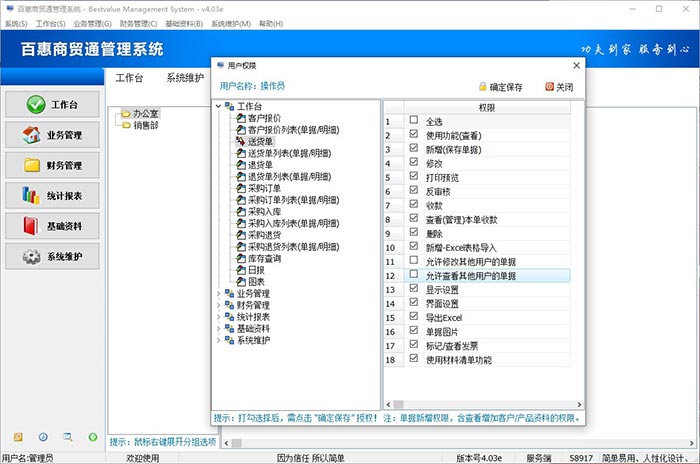This screenshot has height=464, width=700.
Task: Click the 客户报价列表 tree node icon
Action: click(x=241, y=130)
